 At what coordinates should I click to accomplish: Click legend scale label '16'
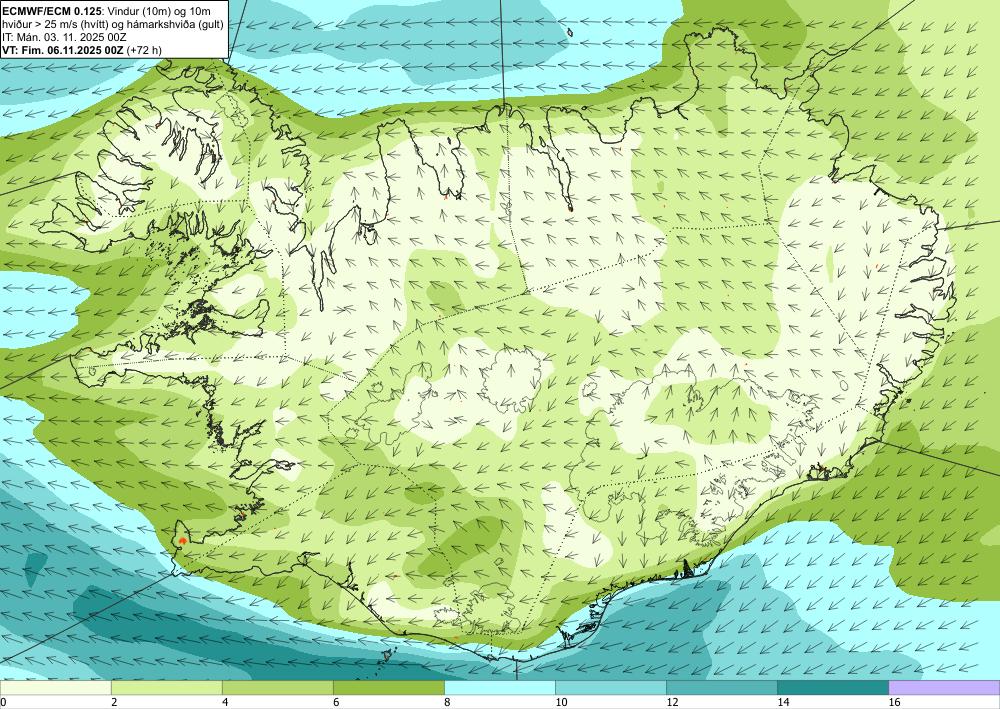(894, 703)
